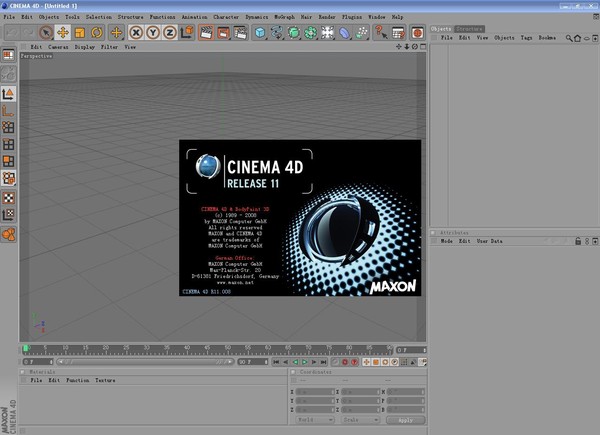Click the viewport rotate camera icon
The height and width of the screenshot is (435, 600).
[x=415, y=47]
